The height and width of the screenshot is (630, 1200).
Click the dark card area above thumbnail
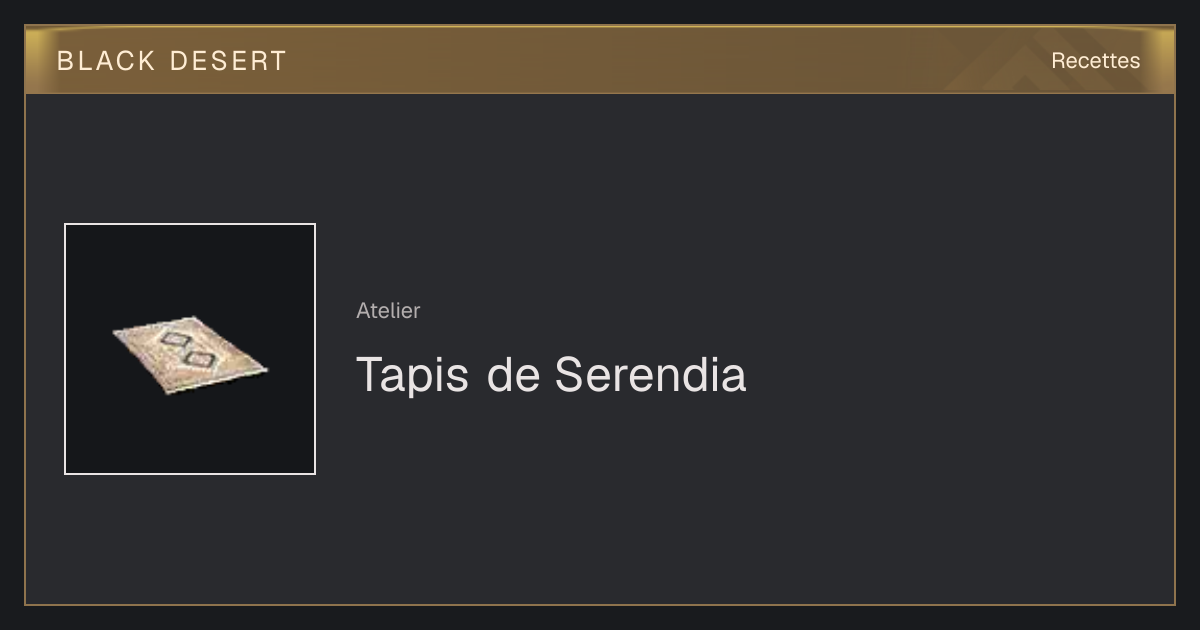pos(190,158)
